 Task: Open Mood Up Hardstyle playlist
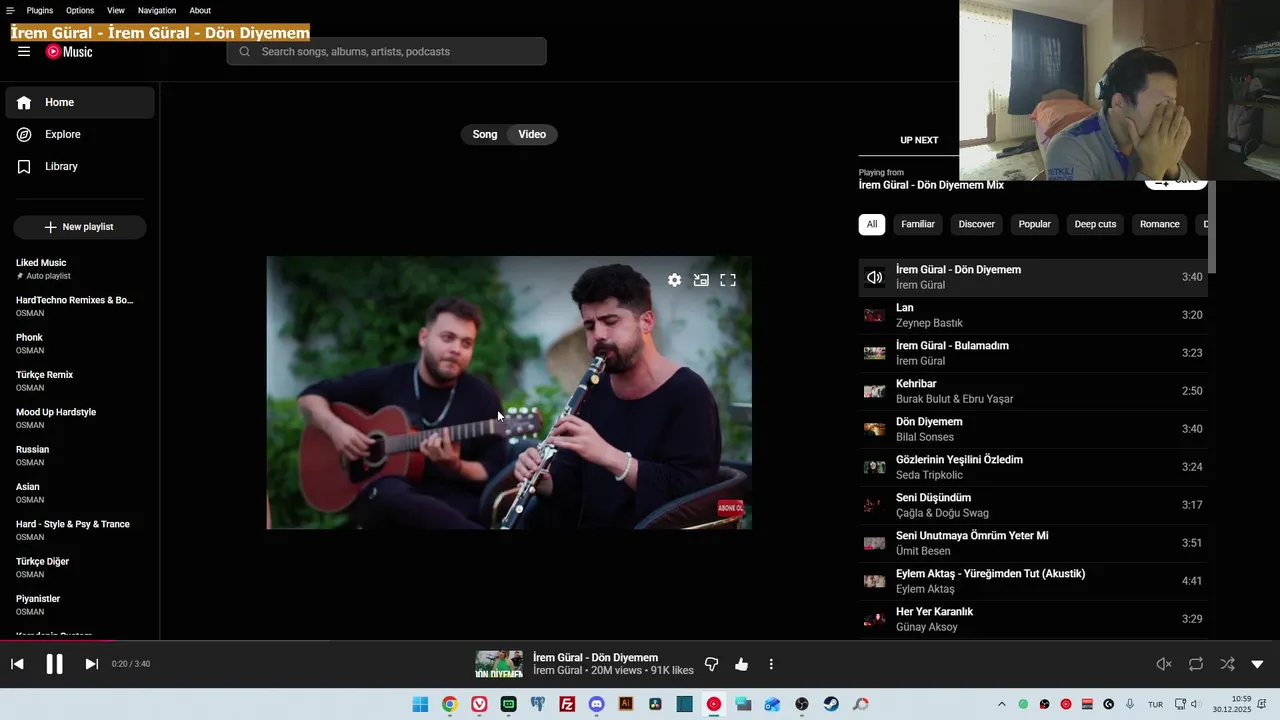tap(80, 418)
